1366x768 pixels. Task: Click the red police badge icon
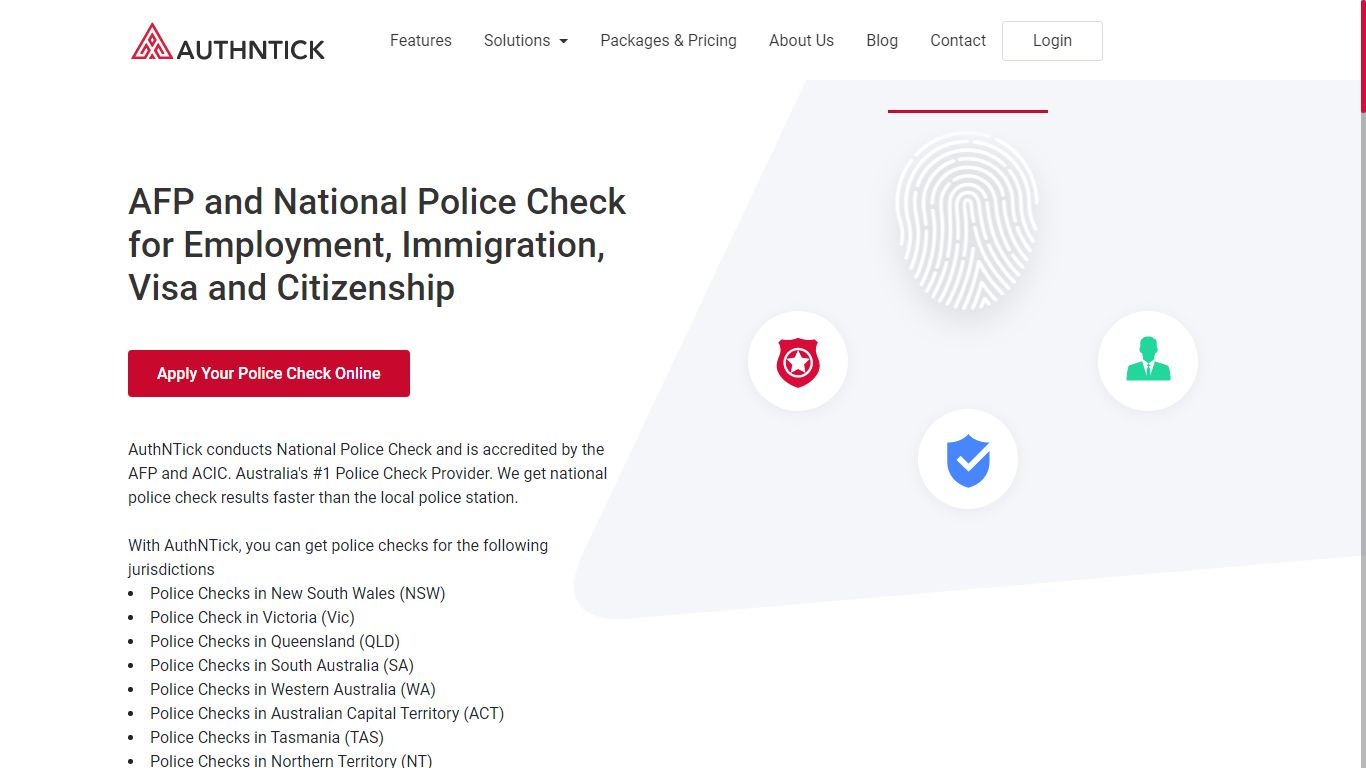click(798, 362)
